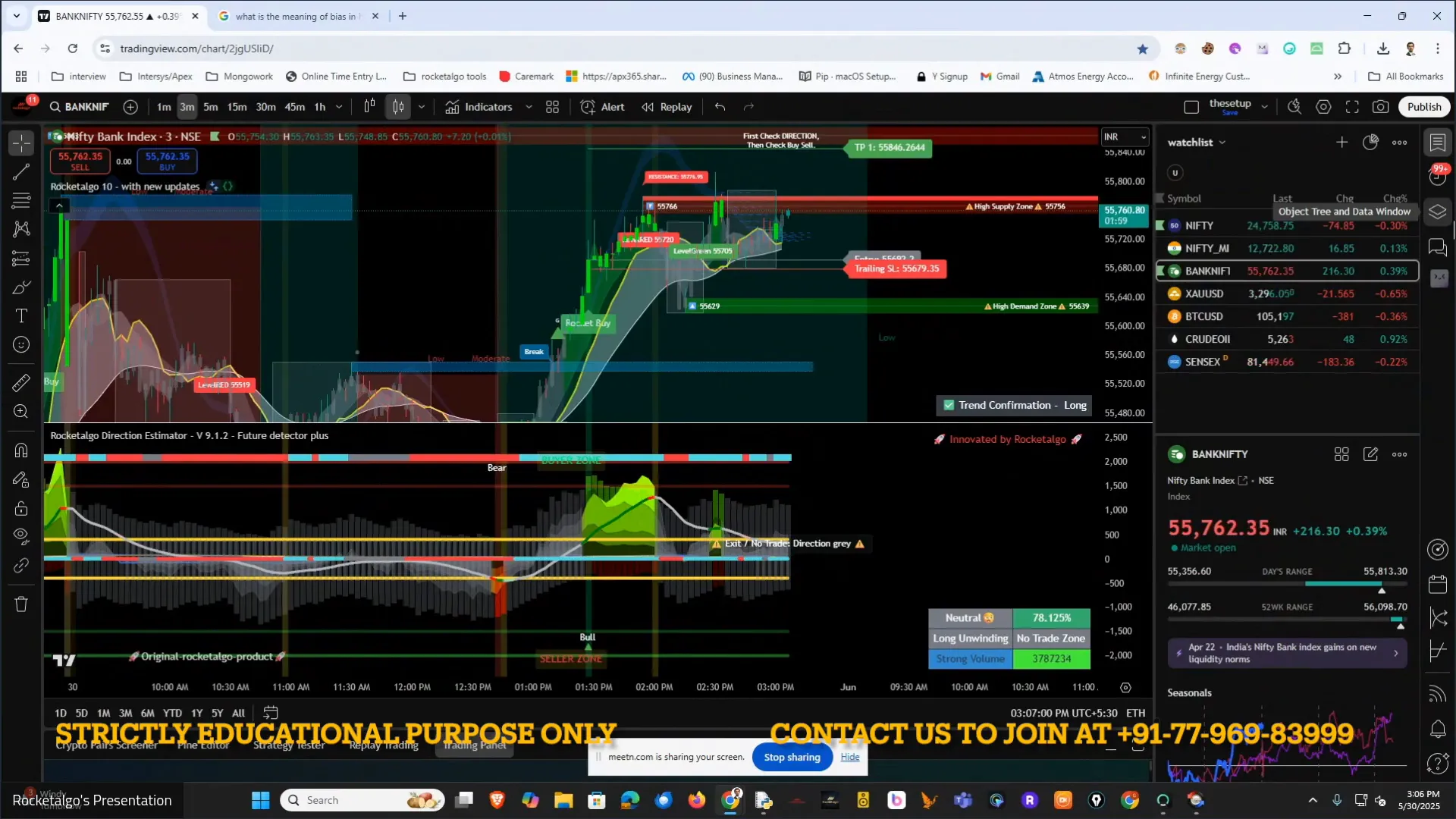Screen dimensions: 1456x819
Task: Stop sharing the screen
Action: click(792, 758)
